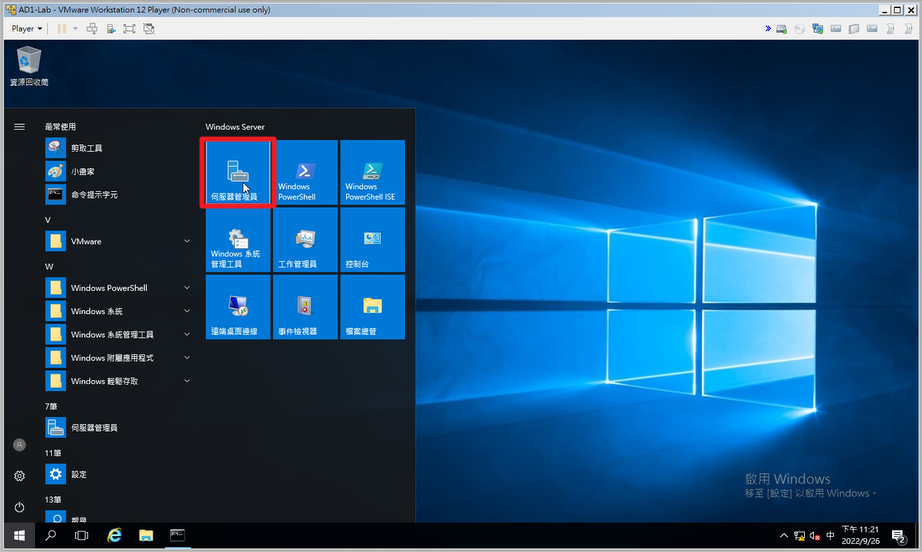Click the Windows Start button on taskbar
Viewport: 922px width, 552px height.
pos(19,536)
